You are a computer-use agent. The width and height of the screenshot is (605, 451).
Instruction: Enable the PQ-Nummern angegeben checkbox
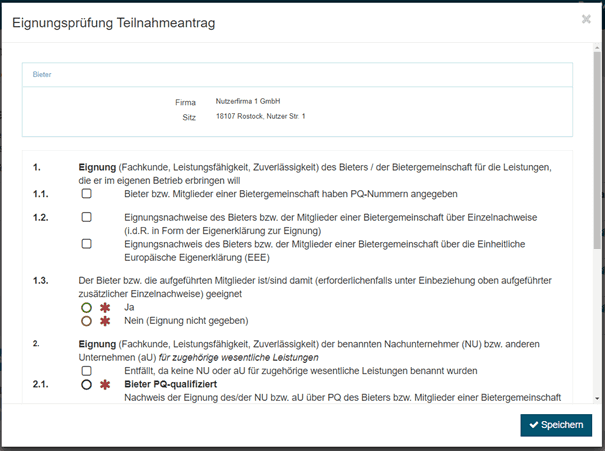pyautogui.click(x=87, y=193)
